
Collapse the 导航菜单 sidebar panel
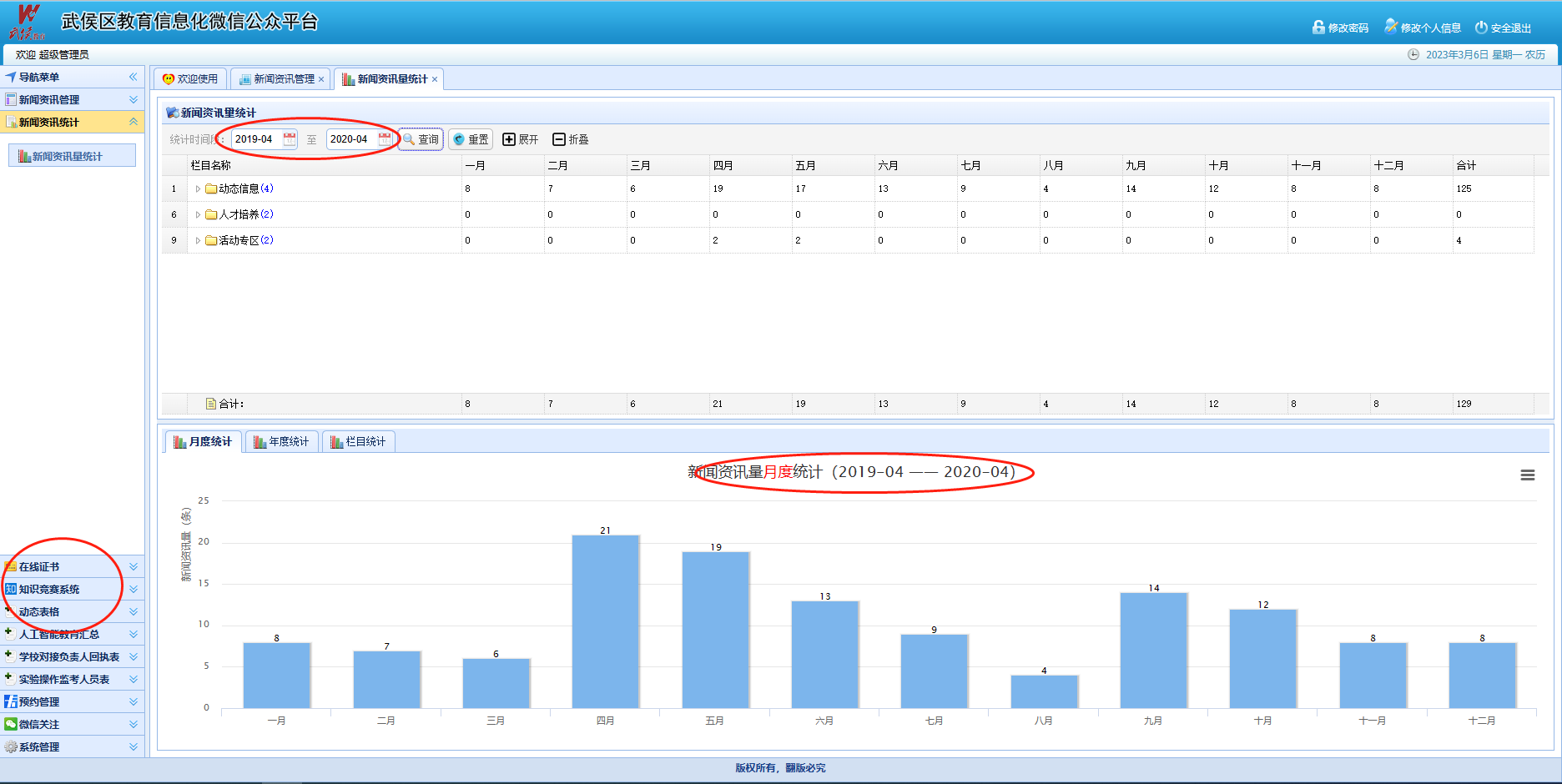(x=133, y=77)
